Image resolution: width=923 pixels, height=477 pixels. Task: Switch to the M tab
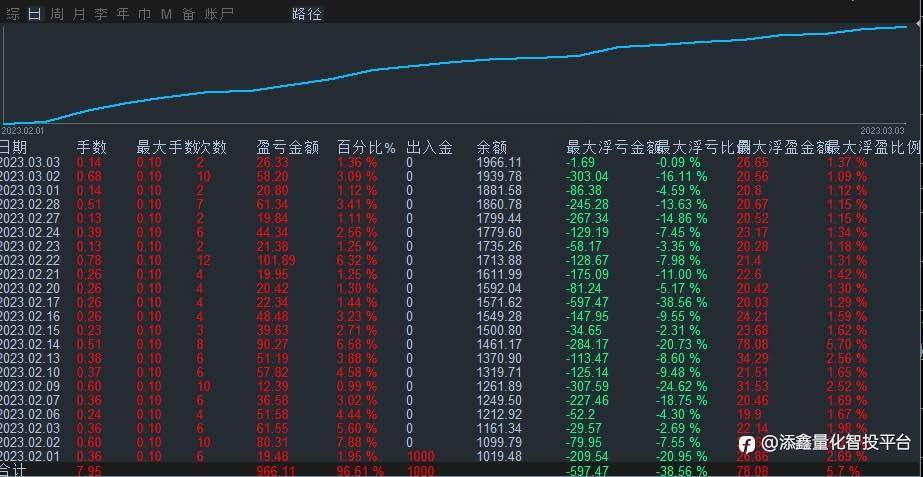pyautogui.click(x=167, y=14)
